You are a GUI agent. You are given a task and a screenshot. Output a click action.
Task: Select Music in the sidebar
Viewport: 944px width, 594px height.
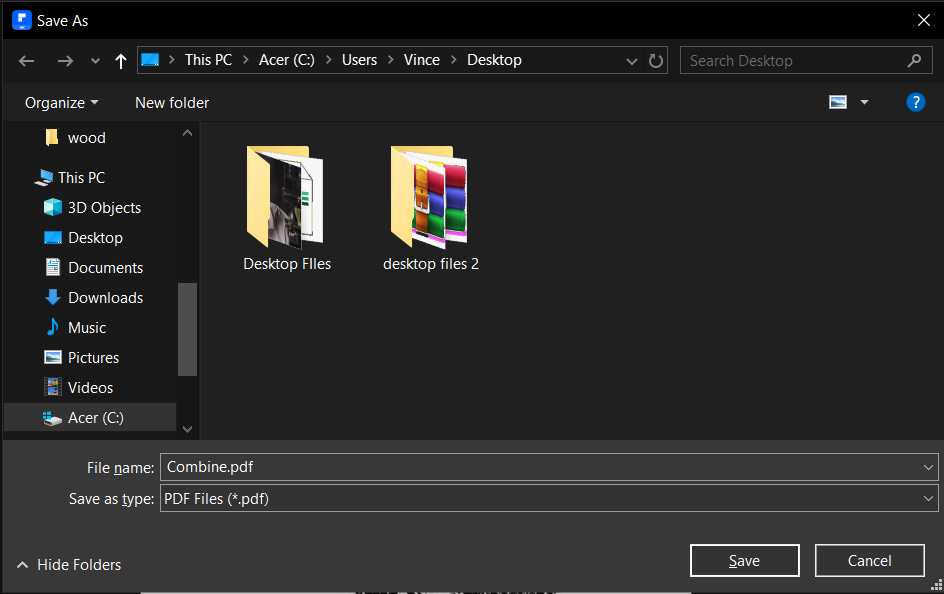[89, 327]
